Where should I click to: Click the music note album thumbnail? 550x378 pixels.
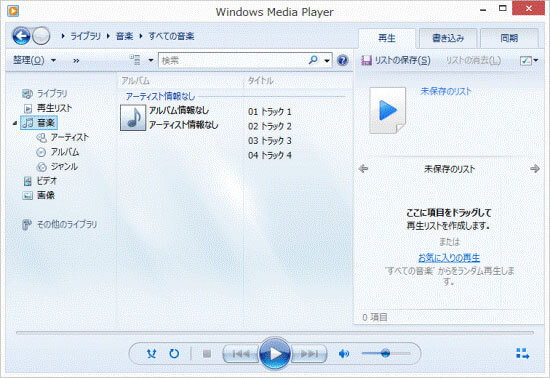pos(133,117)
